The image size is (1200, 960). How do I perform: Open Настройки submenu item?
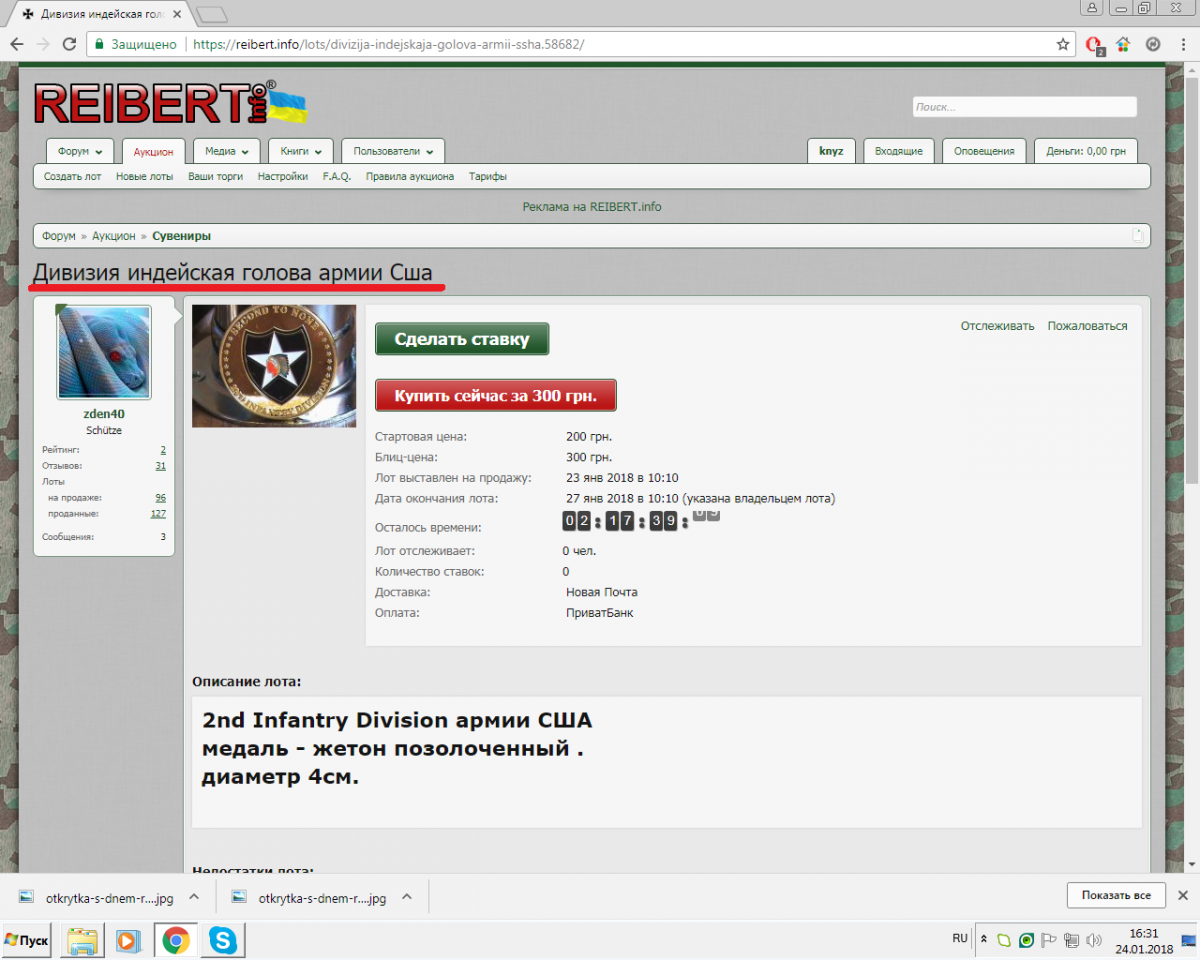pyautogui.click(x=283, y=176)
